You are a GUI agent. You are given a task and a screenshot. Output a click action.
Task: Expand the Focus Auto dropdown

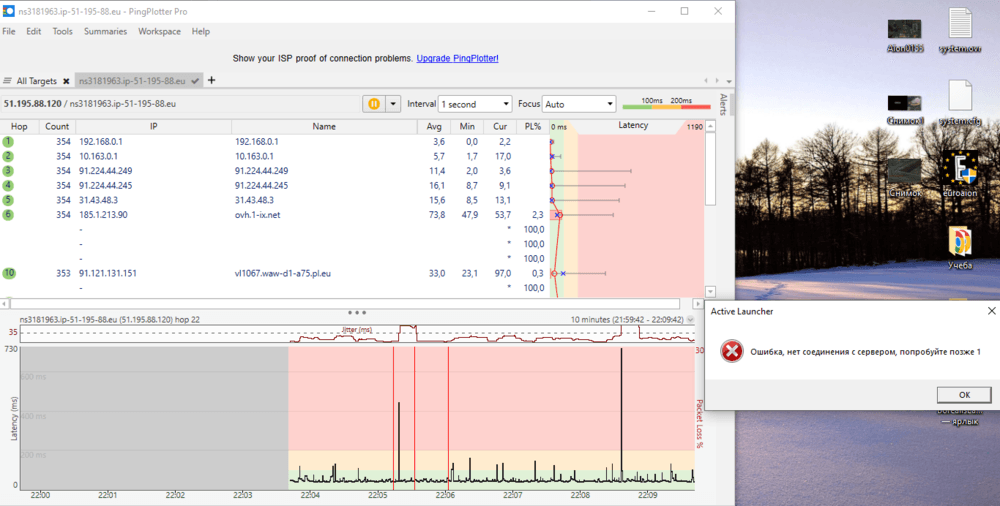580,104
